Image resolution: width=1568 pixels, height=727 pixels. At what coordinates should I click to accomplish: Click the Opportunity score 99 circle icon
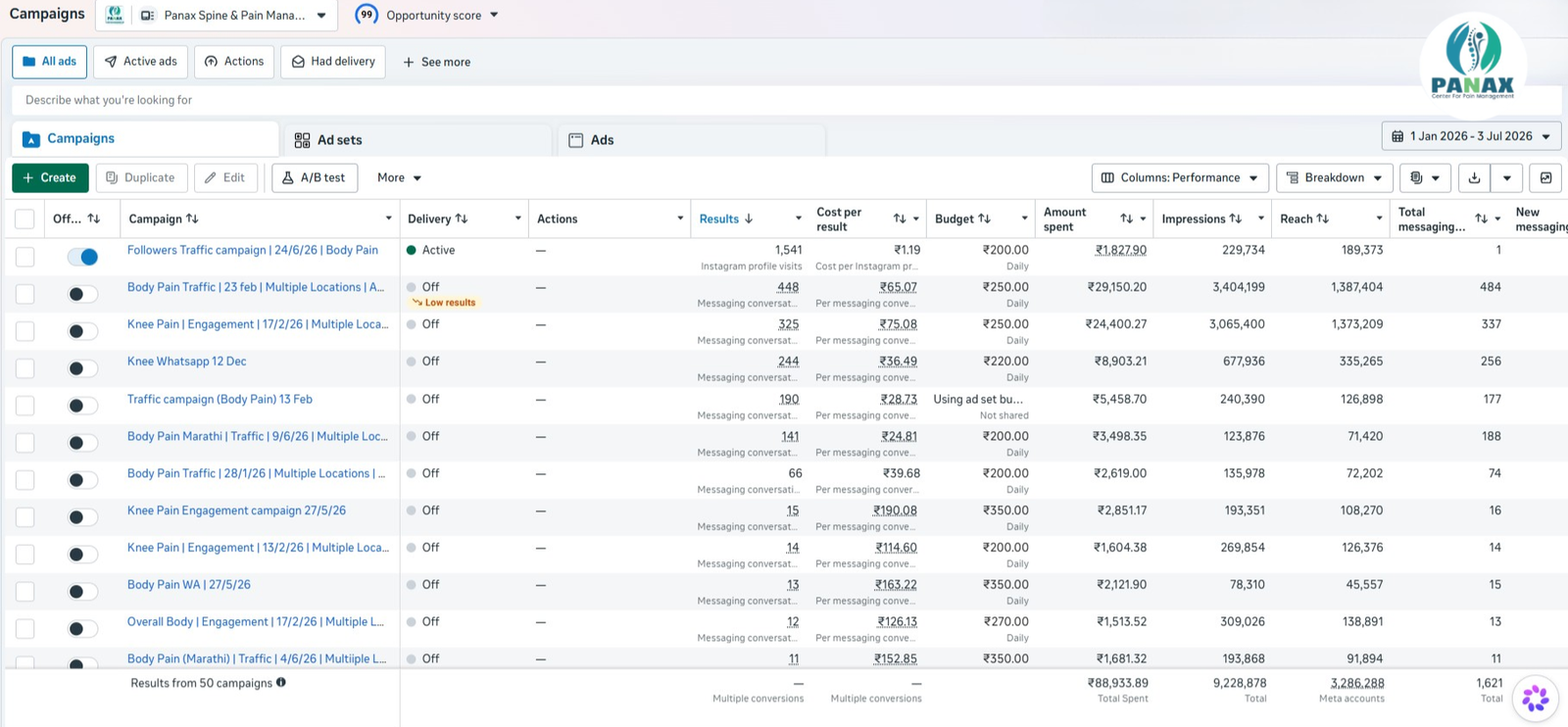click(x=367, y=15)
